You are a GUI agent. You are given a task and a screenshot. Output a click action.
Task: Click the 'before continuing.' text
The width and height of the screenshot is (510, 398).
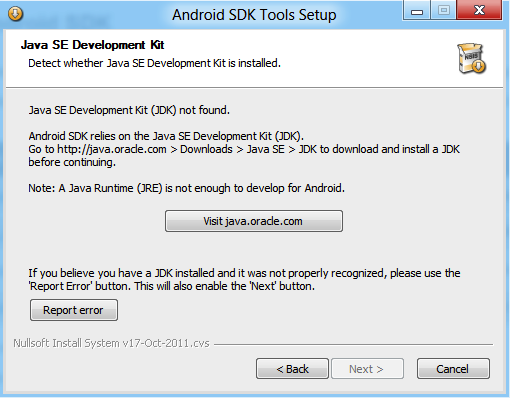point(72,162)
